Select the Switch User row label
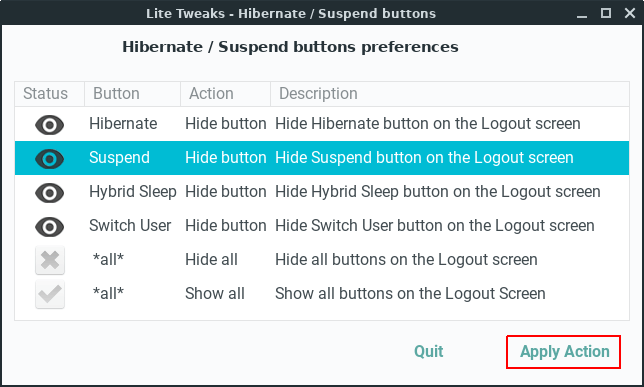644x387 pixels. tap(130, 226)
